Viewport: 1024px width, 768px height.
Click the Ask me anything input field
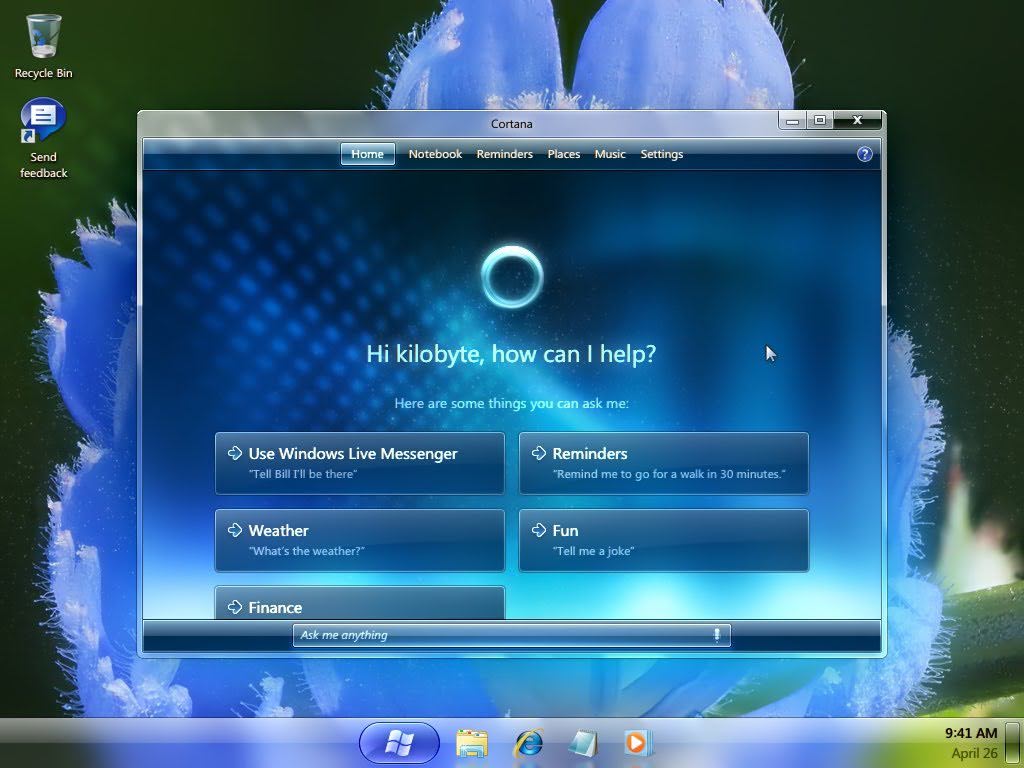click(500, 635)
